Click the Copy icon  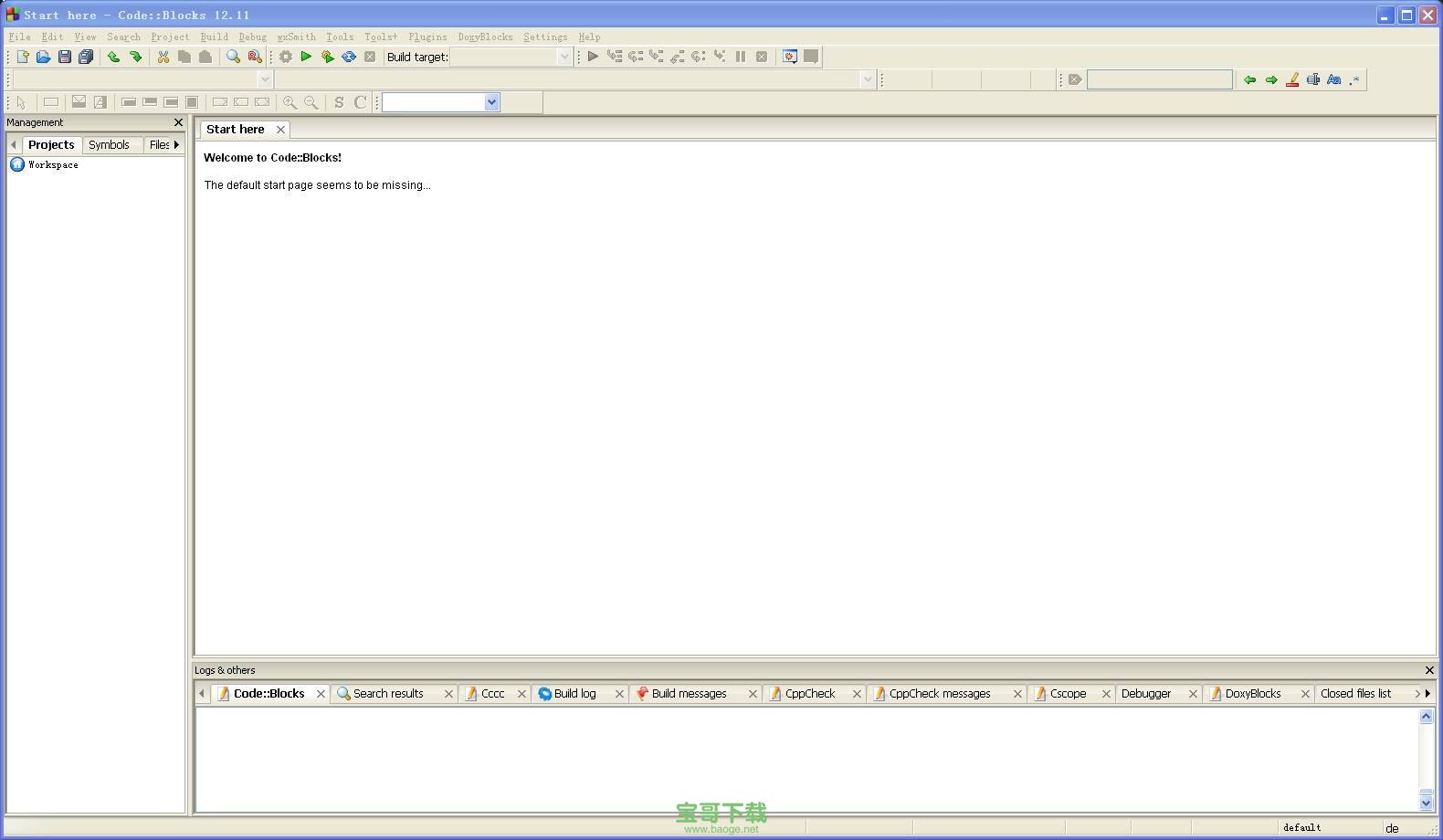click(184, 57)
